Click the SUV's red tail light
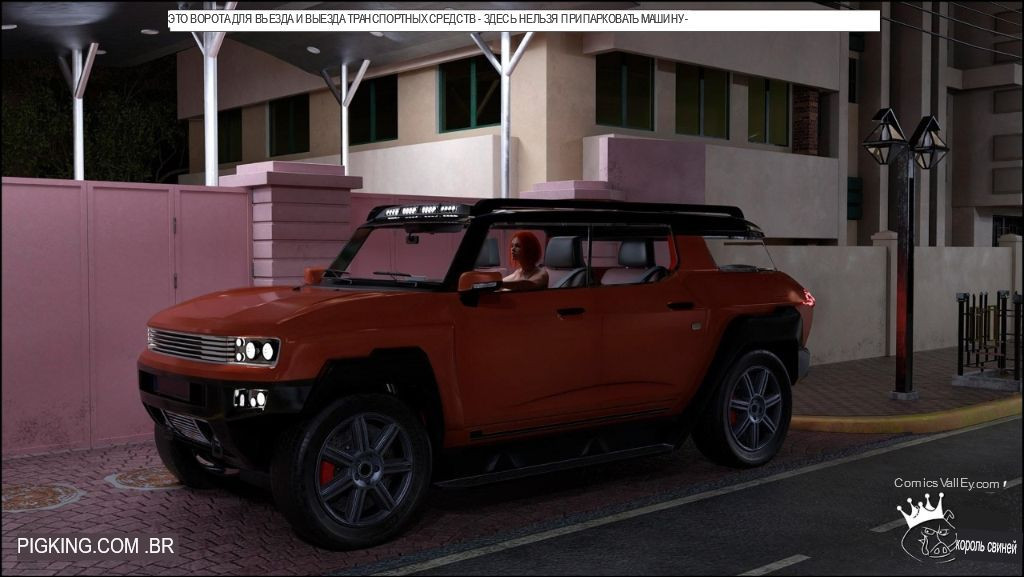Viewport: 1024px width, 577px height. click(807, 297)
